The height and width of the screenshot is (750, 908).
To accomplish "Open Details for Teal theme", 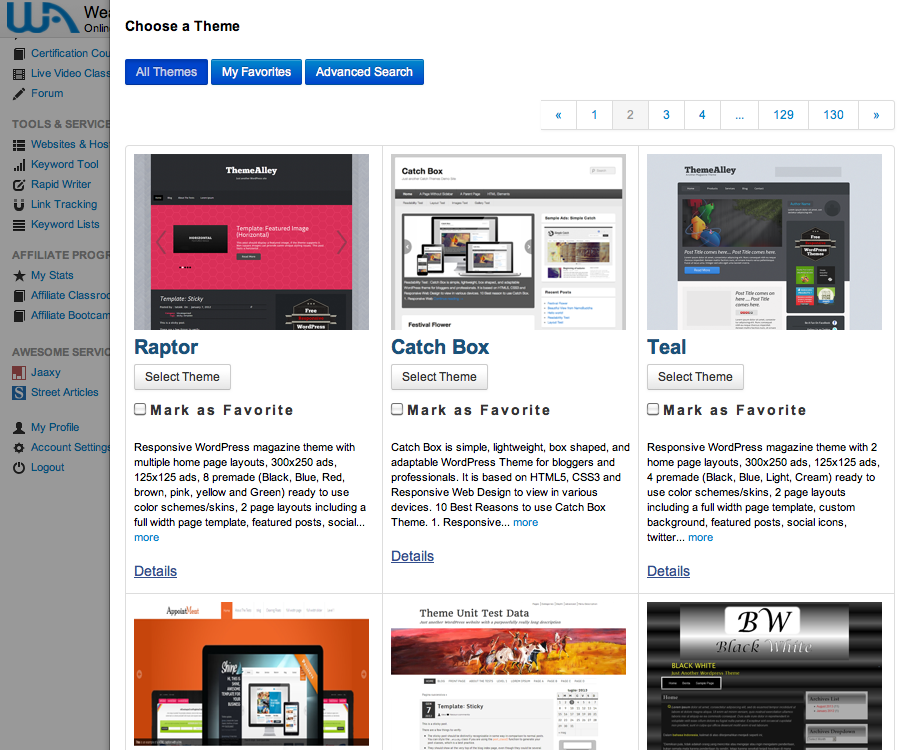I will [668, 571].
